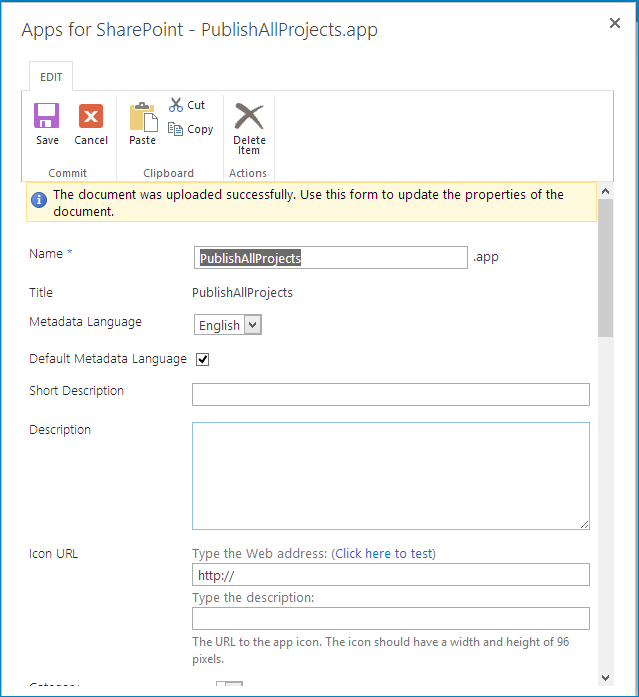Close the dialog with the X button

point(615,23)
